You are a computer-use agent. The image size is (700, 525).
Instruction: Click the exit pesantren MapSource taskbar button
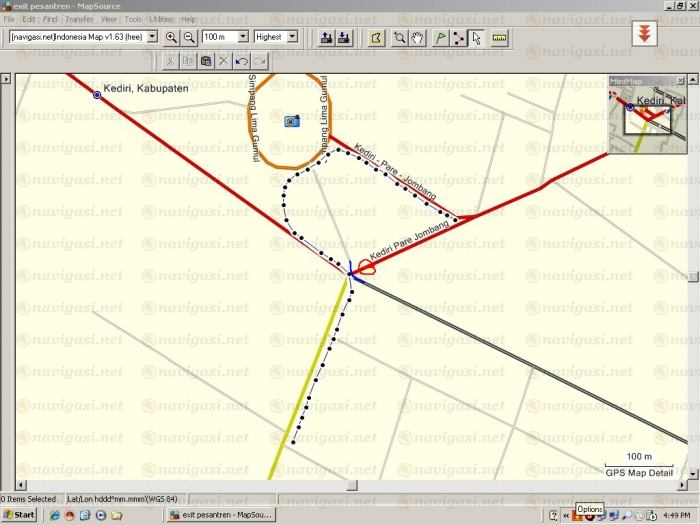[x=218, y=514]
